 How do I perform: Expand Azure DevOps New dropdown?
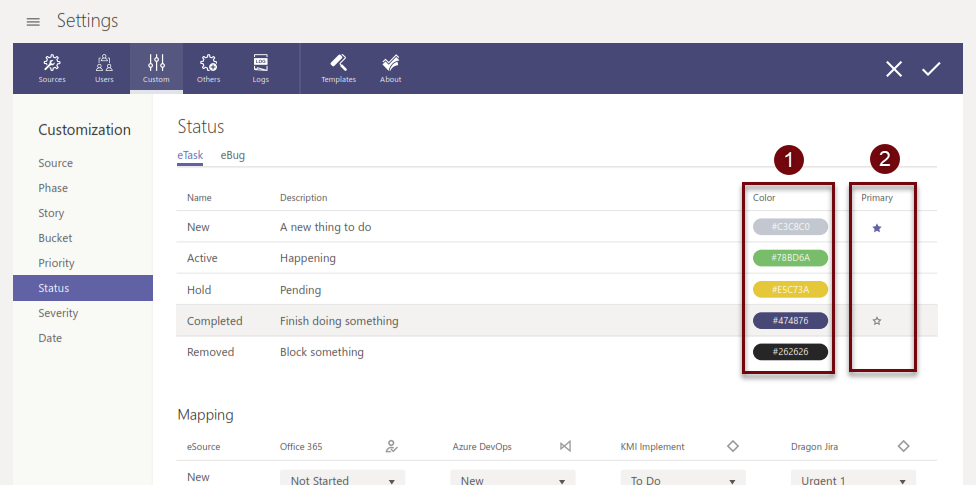click(x=512, y=480)
